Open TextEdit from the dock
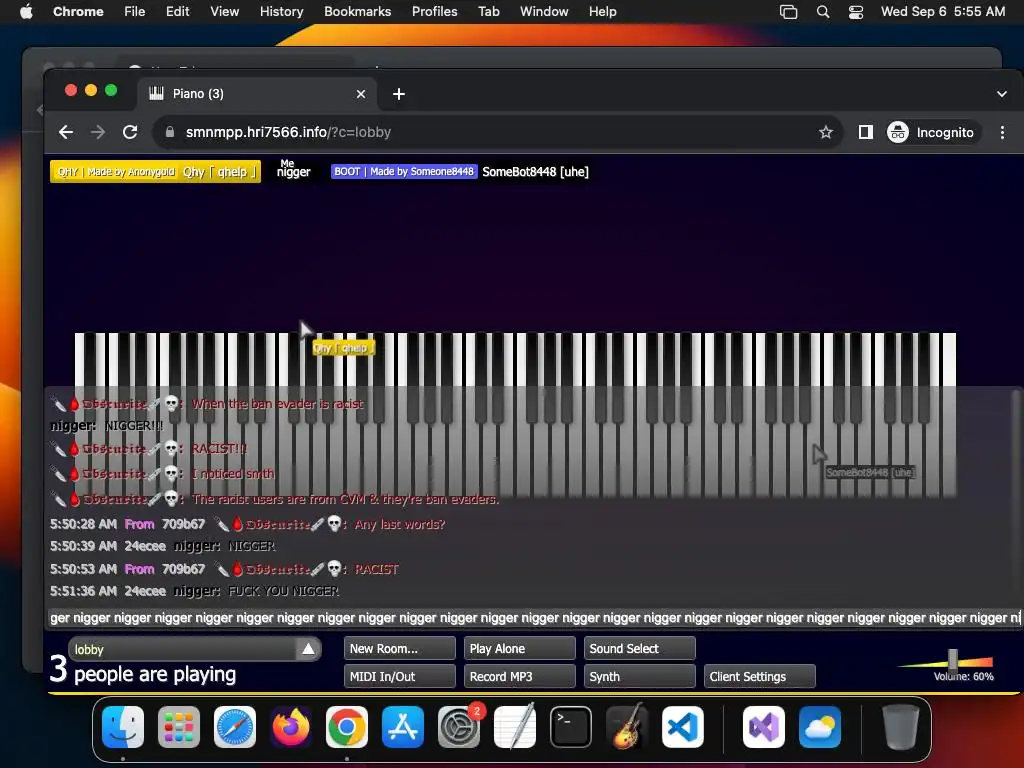Screen dimensions: 1024x768 pyautogui.click(x=515, y=727)
